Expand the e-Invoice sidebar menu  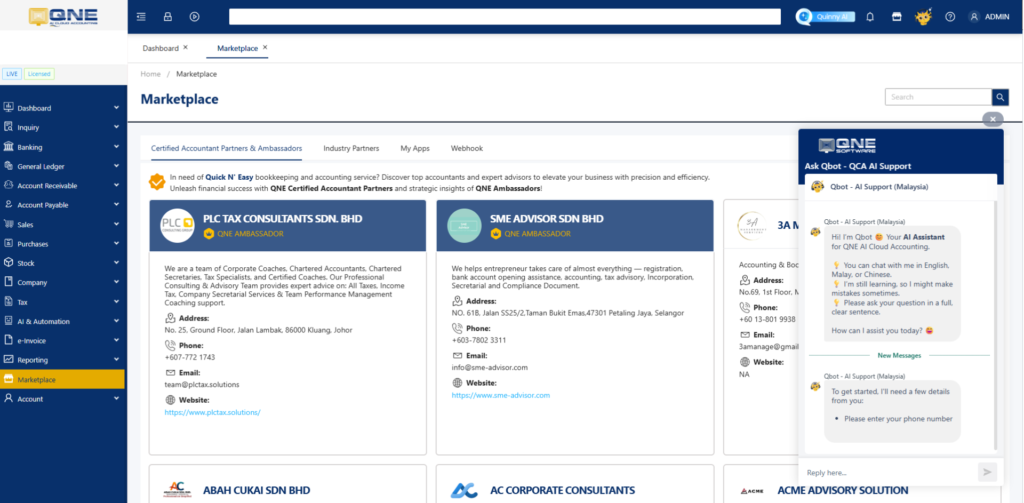pyautogui.click(x=62, y=341)
